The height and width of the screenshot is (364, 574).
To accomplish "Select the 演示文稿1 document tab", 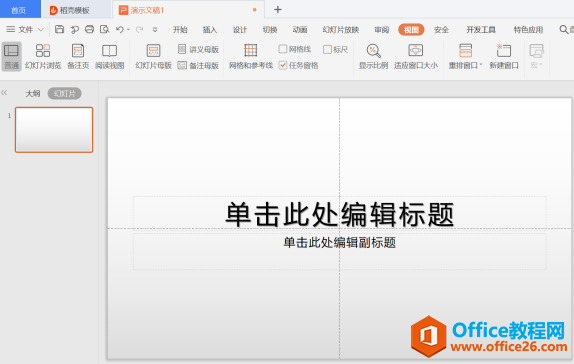I will 188,10.
